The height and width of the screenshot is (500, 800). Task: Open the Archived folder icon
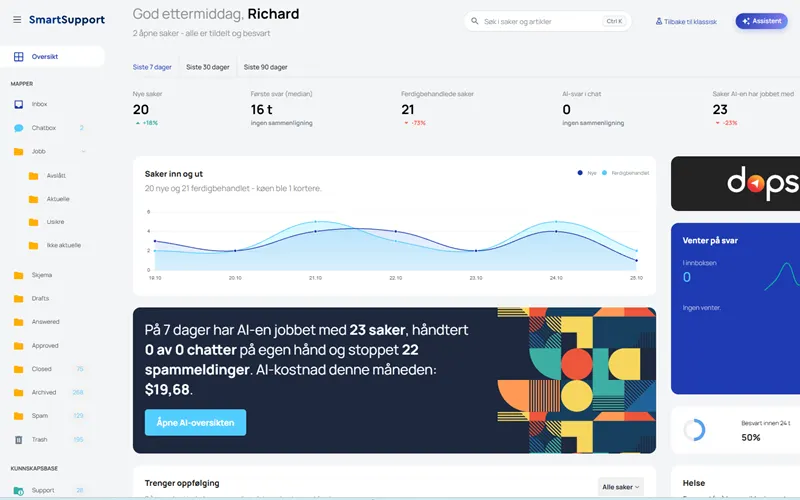click(18, 393)
